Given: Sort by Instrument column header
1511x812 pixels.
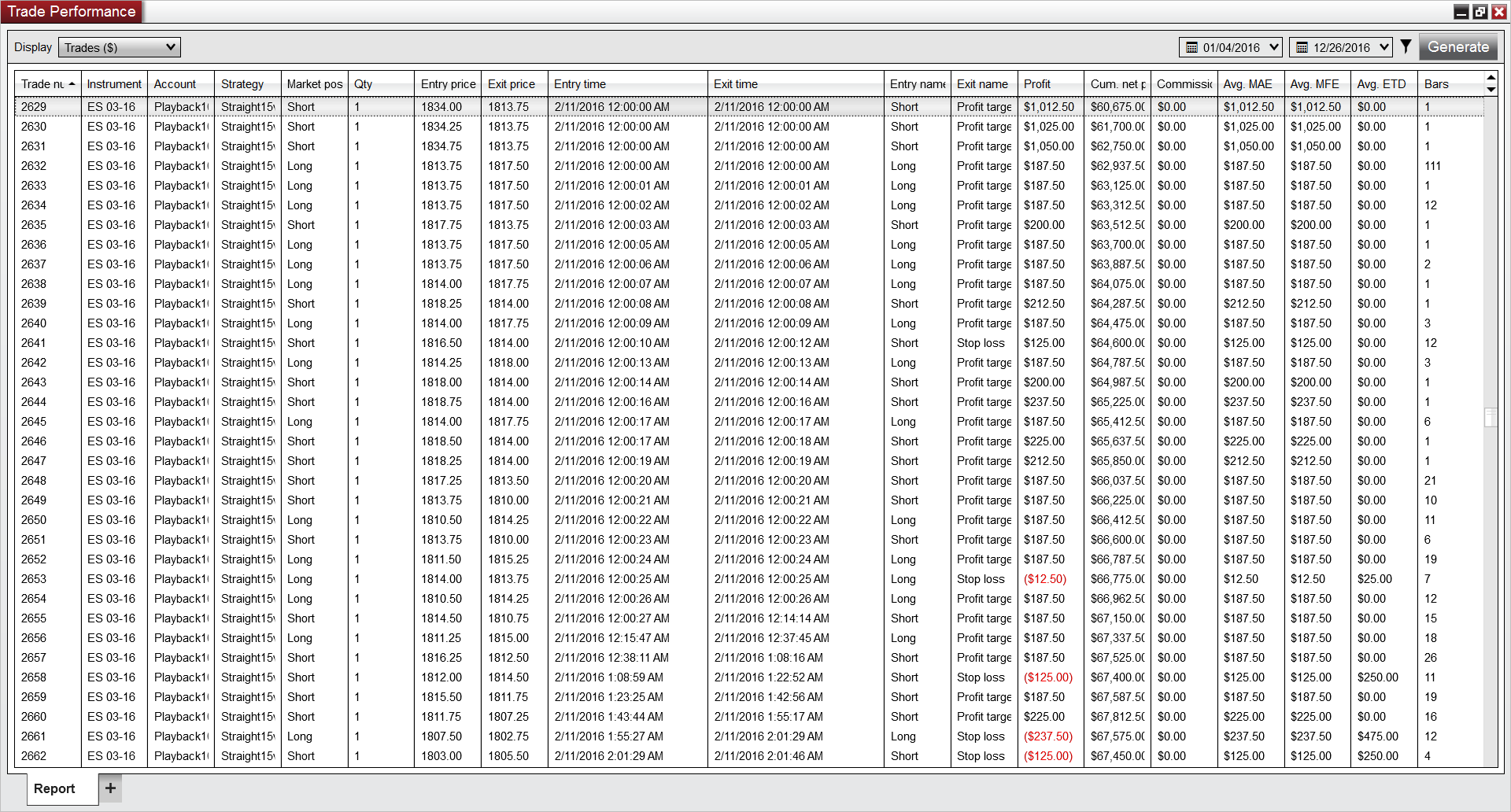Looking at the screenshot, I should tap(114, 84).
